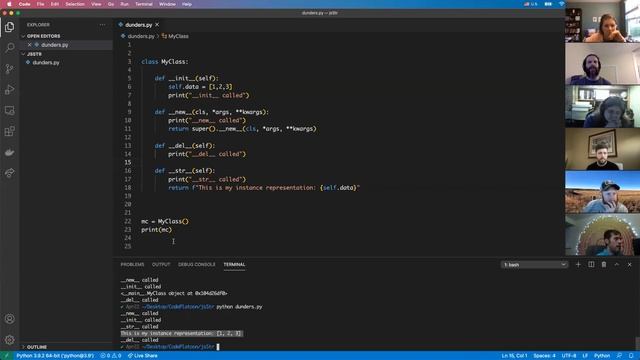Kill the terminal with trash icon
The width and height of the screenshot is (640, 360).
(604, 264)
